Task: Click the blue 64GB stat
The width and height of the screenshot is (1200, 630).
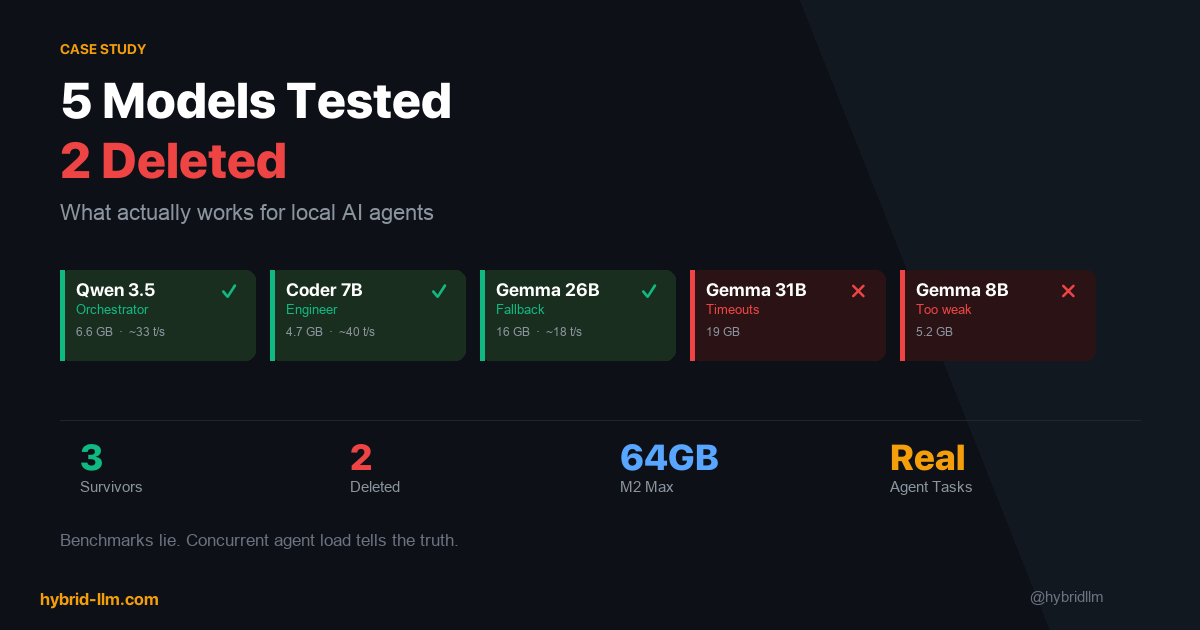Action: [669, 458]
